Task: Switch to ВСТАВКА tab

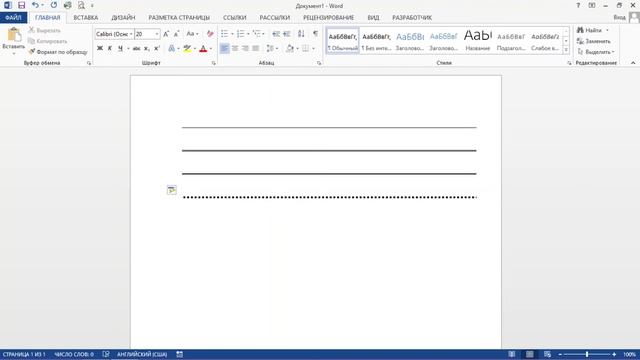Action: point(86,18)
